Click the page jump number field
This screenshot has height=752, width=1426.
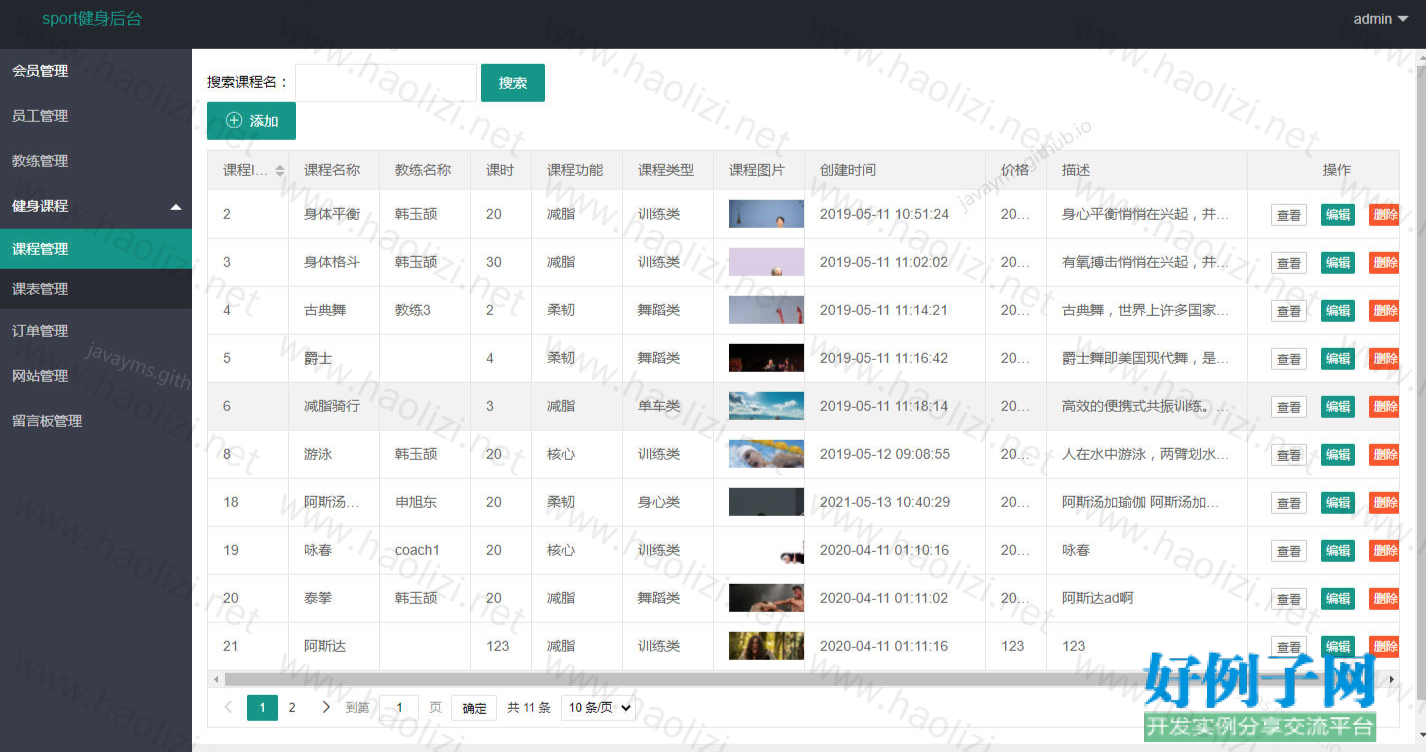(399, 707)
